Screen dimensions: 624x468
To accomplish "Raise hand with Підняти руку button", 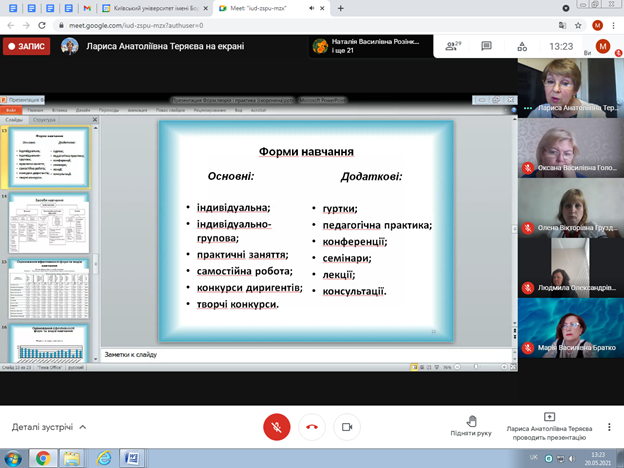I will (x=471, y=426).
